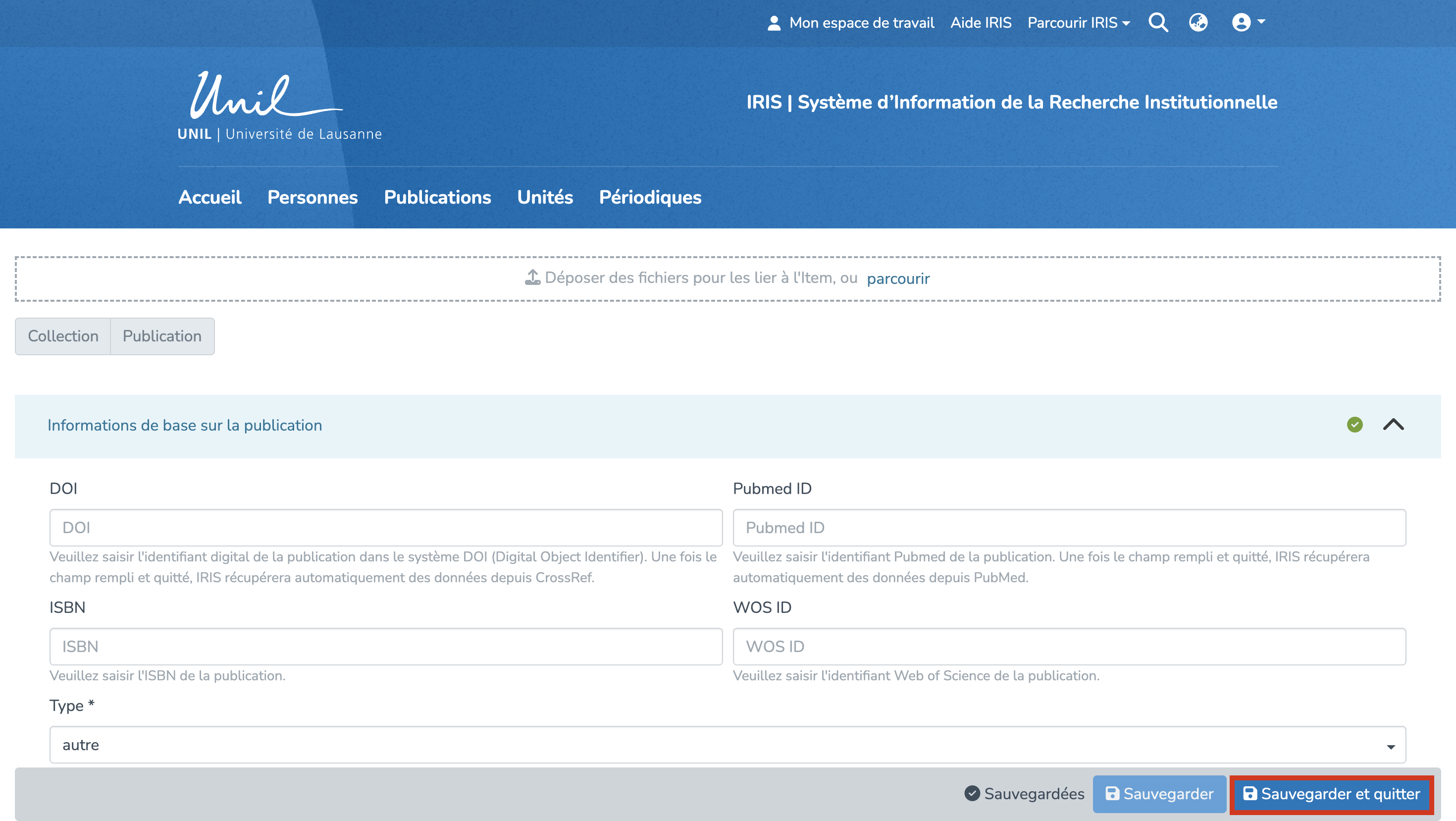Click the green section validity check icon
The height and width of the screenshot is (821, 1456).
tap(1354, 425)
